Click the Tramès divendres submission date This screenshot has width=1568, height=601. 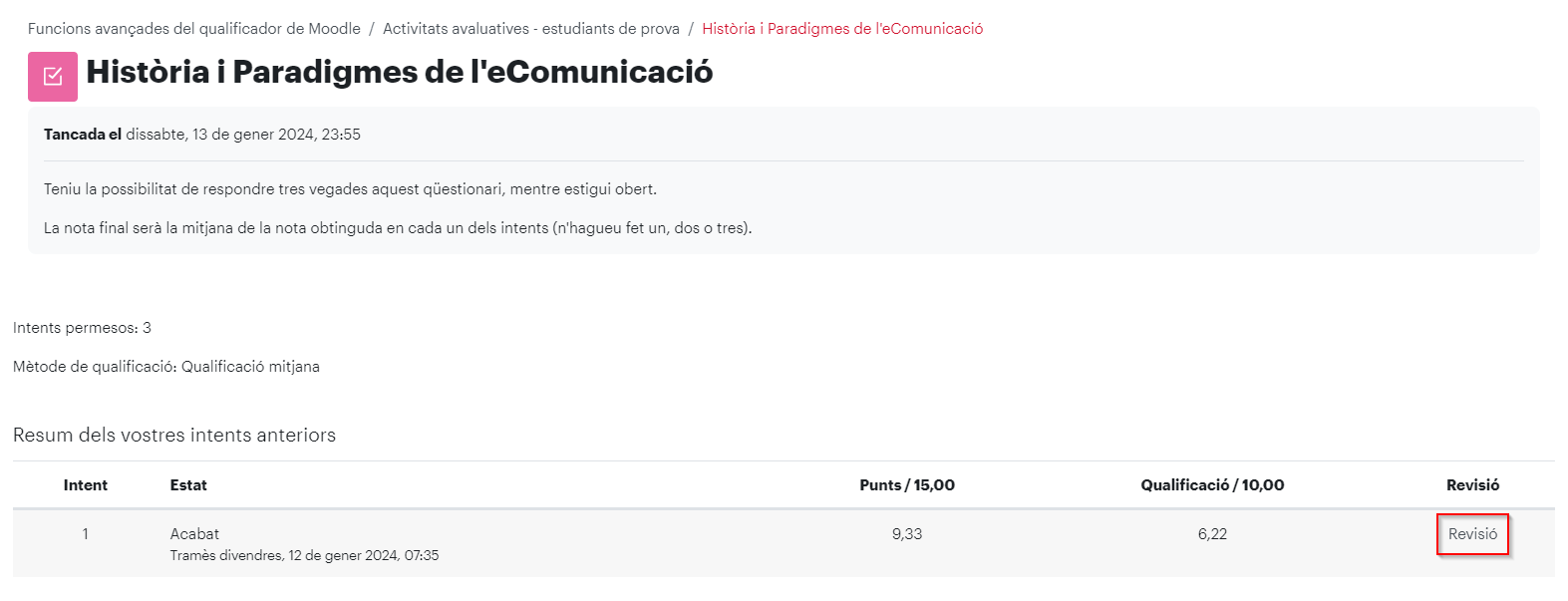304,555
